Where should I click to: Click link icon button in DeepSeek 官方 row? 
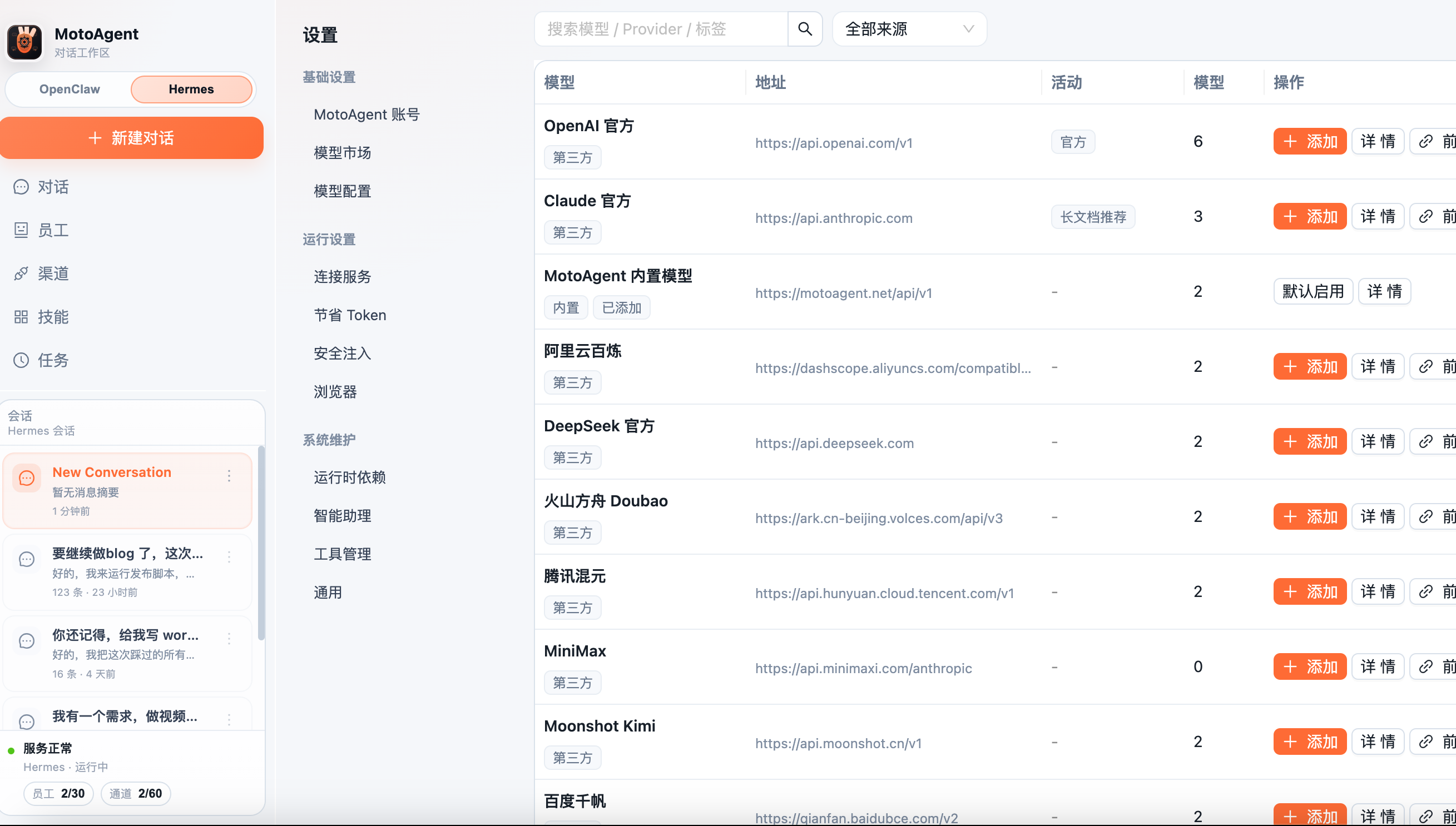pyautogui.click(x=1433, y=441)
